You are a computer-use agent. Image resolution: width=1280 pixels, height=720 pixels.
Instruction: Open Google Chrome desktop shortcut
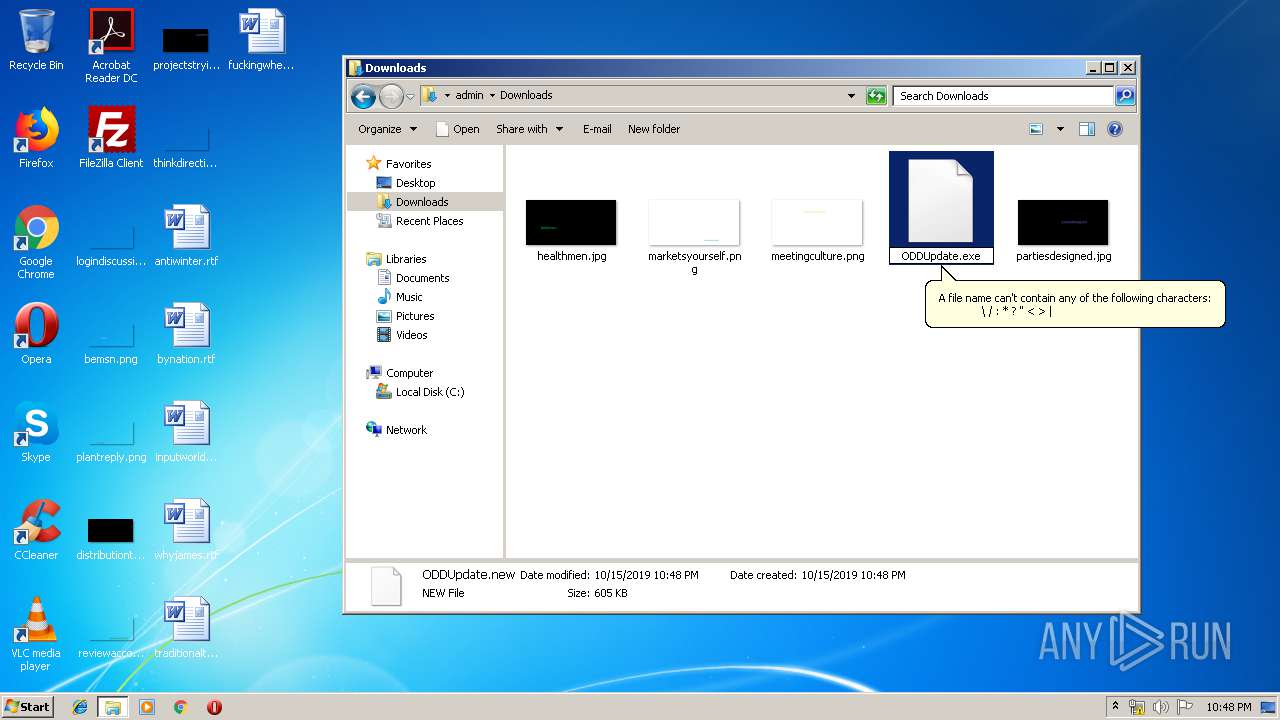tap(36, 242)
